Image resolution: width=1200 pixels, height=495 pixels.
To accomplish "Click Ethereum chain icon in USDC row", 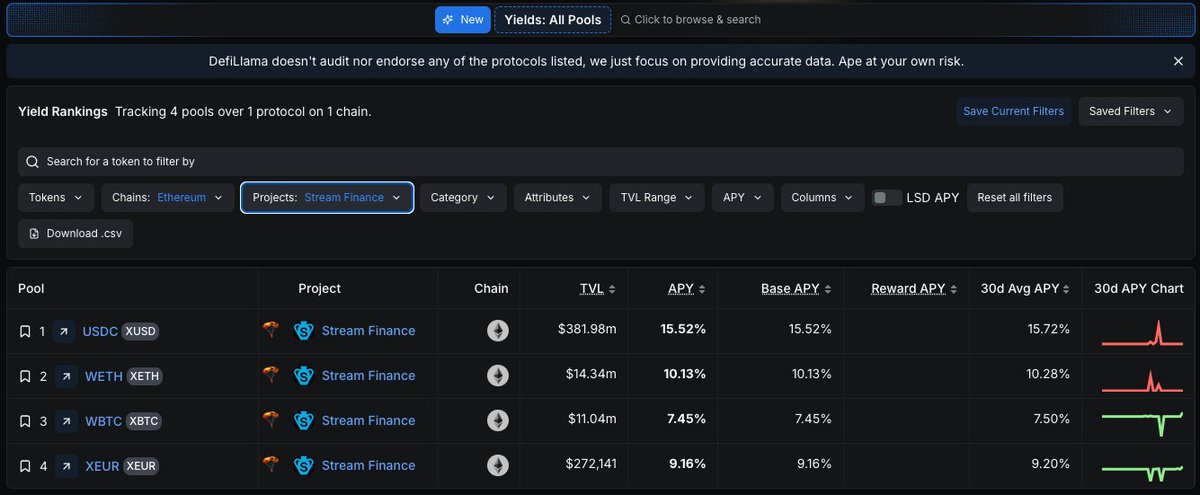I will click(498, 331).
